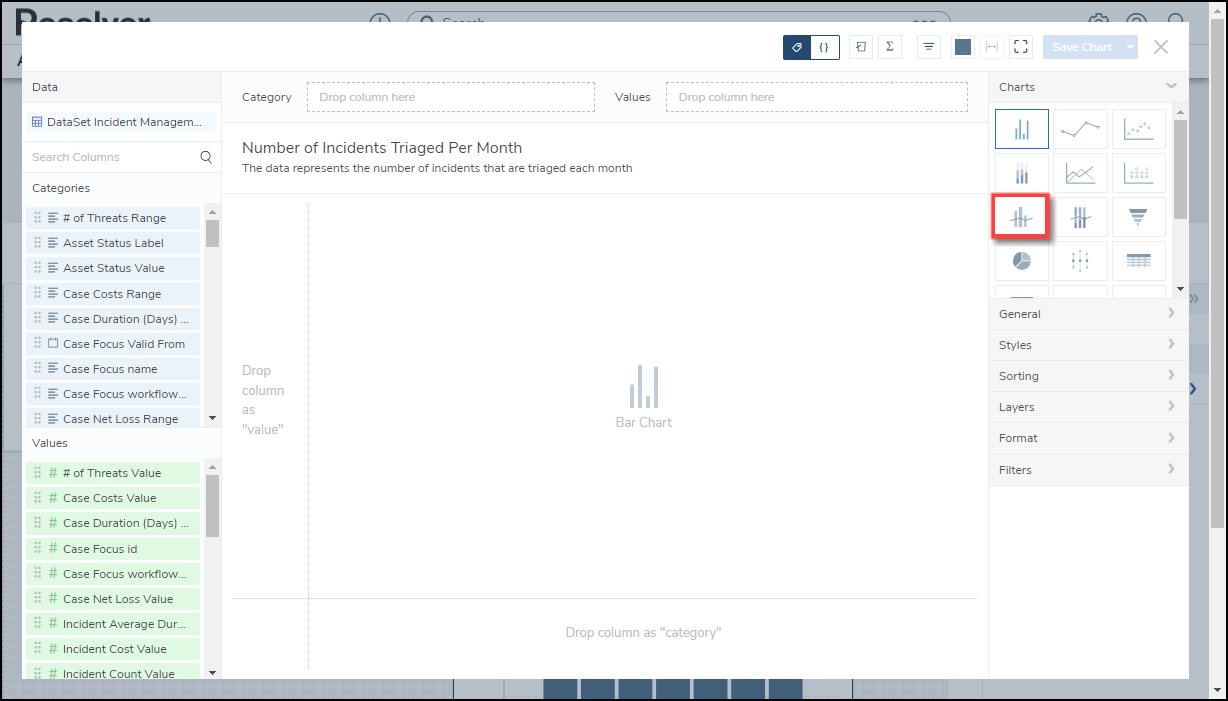Expand the General section

point(1088,314)
